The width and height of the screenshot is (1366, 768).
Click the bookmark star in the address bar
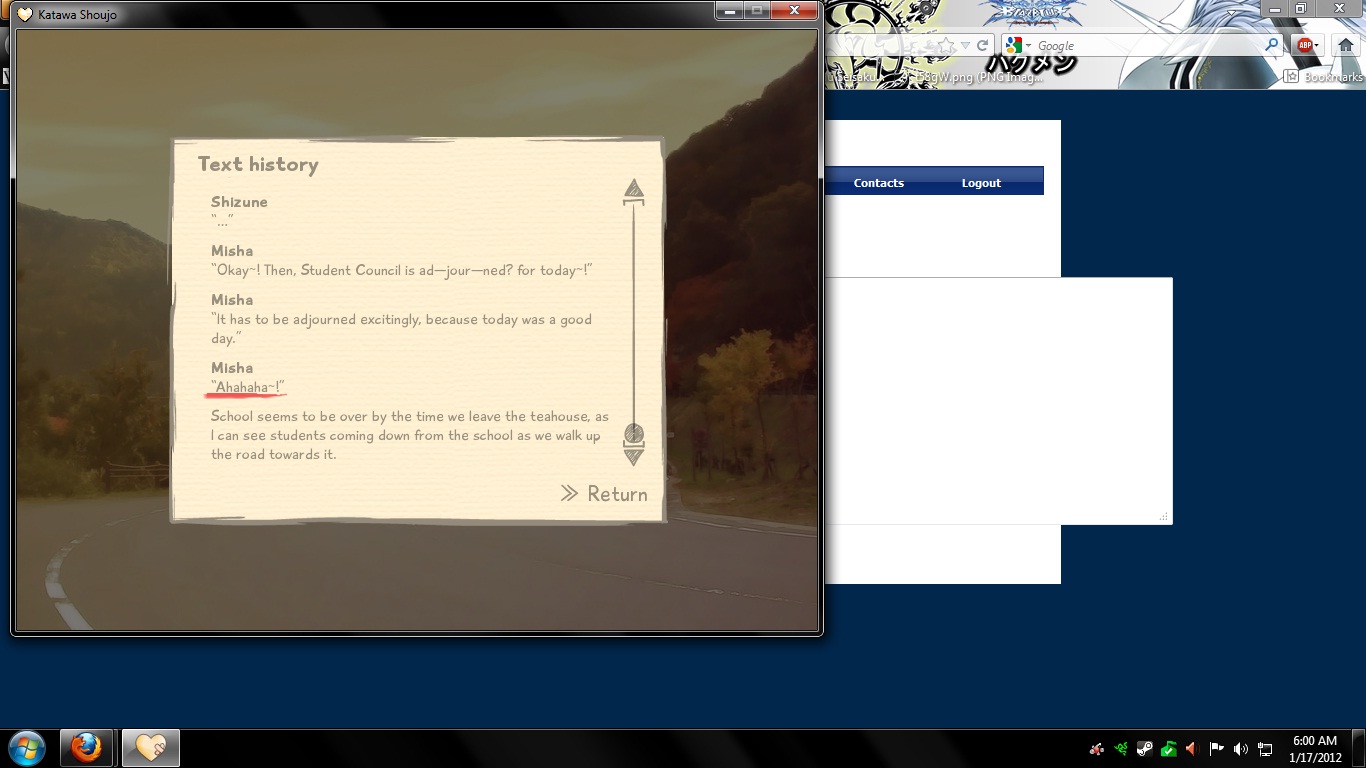[946, 45]
